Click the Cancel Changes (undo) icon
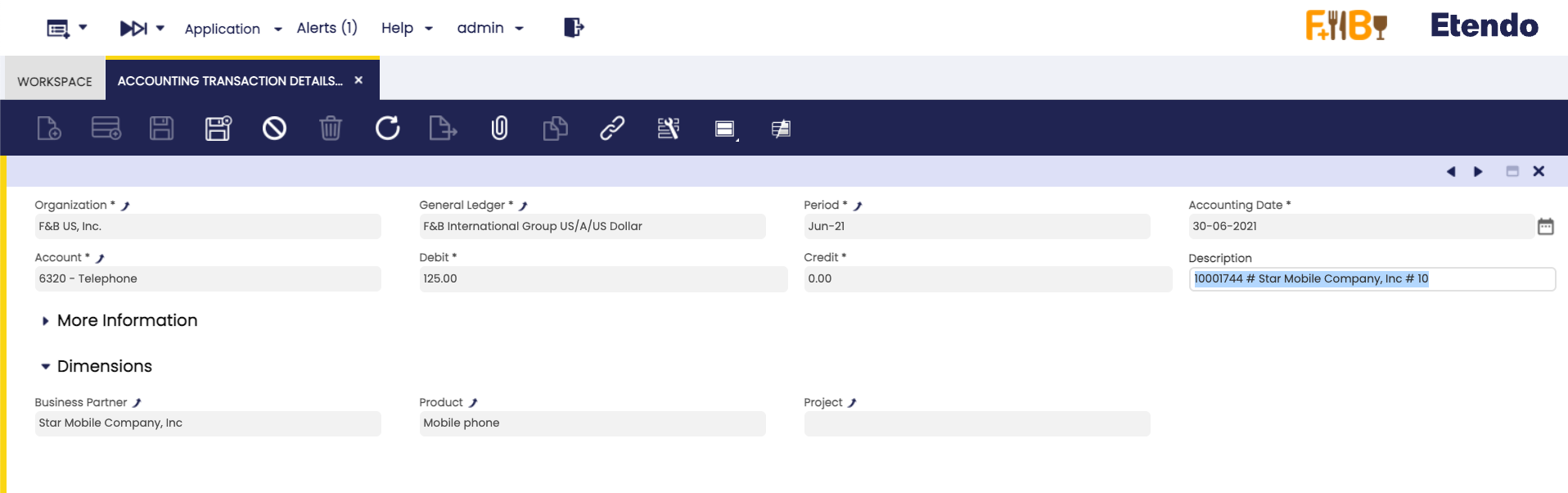This screenshot has height=493, width=1568. [274, 129]
